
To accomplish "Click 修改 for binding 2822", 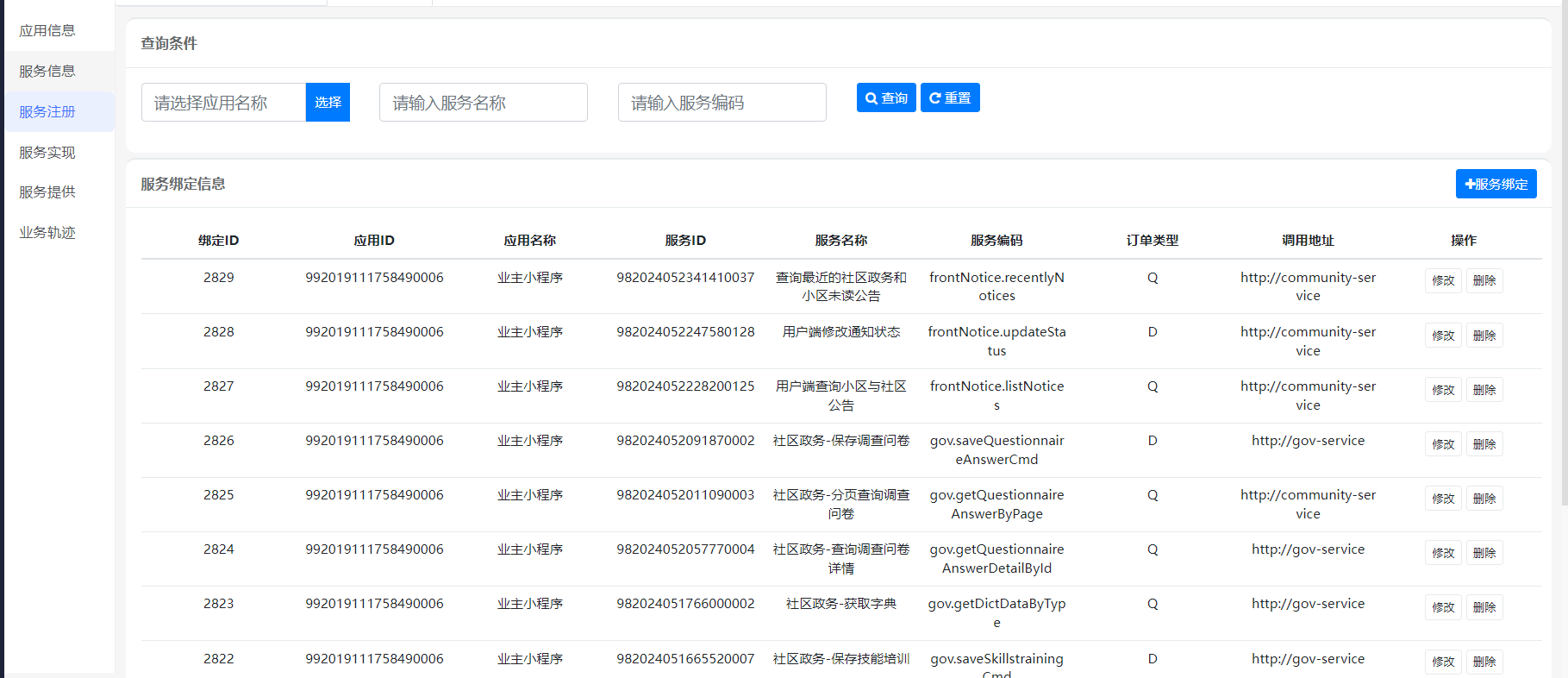I will click(1443, 662).
